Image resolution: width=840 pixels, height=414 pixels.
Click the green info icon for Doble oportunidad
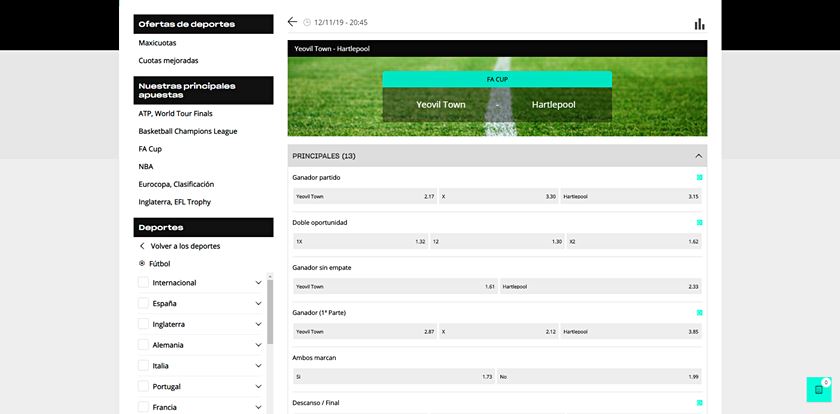tap(699, 222)
